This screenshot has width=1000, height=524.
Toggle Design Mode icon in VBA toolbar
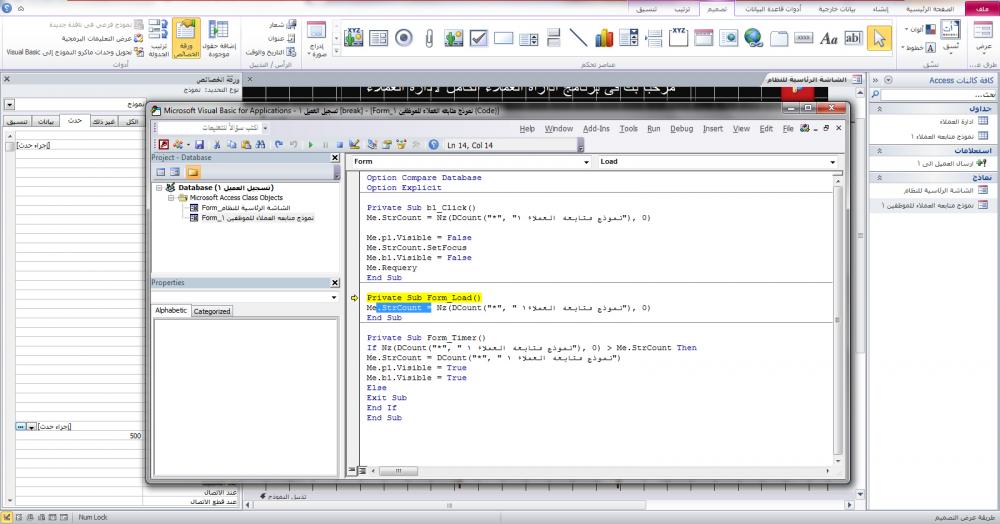pos(355,145)
